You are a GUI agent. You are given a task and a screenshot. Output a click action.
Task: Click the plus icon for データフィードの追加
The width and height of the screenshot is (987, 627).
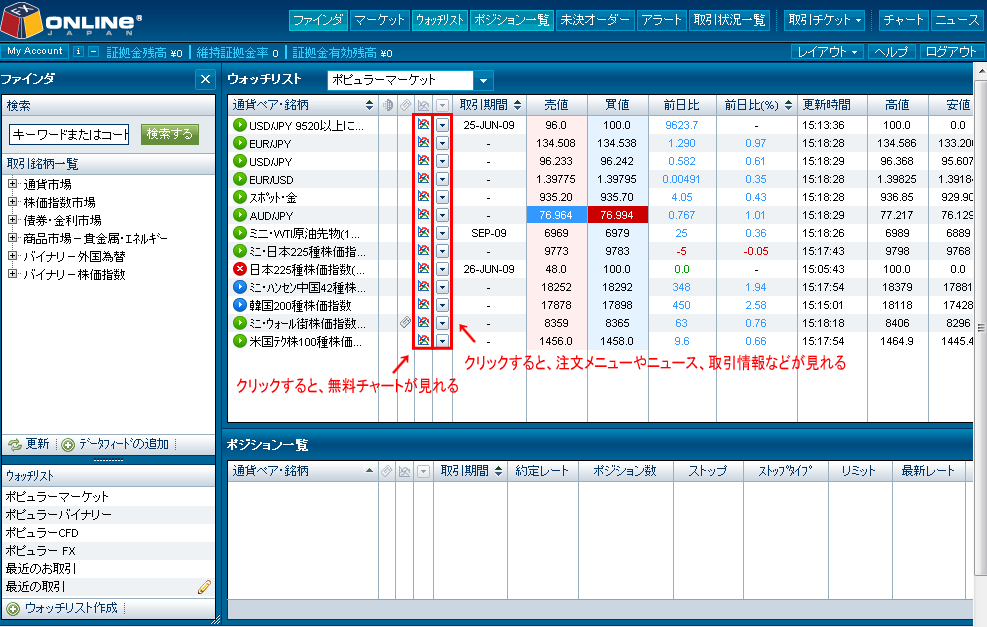(68, 444)
